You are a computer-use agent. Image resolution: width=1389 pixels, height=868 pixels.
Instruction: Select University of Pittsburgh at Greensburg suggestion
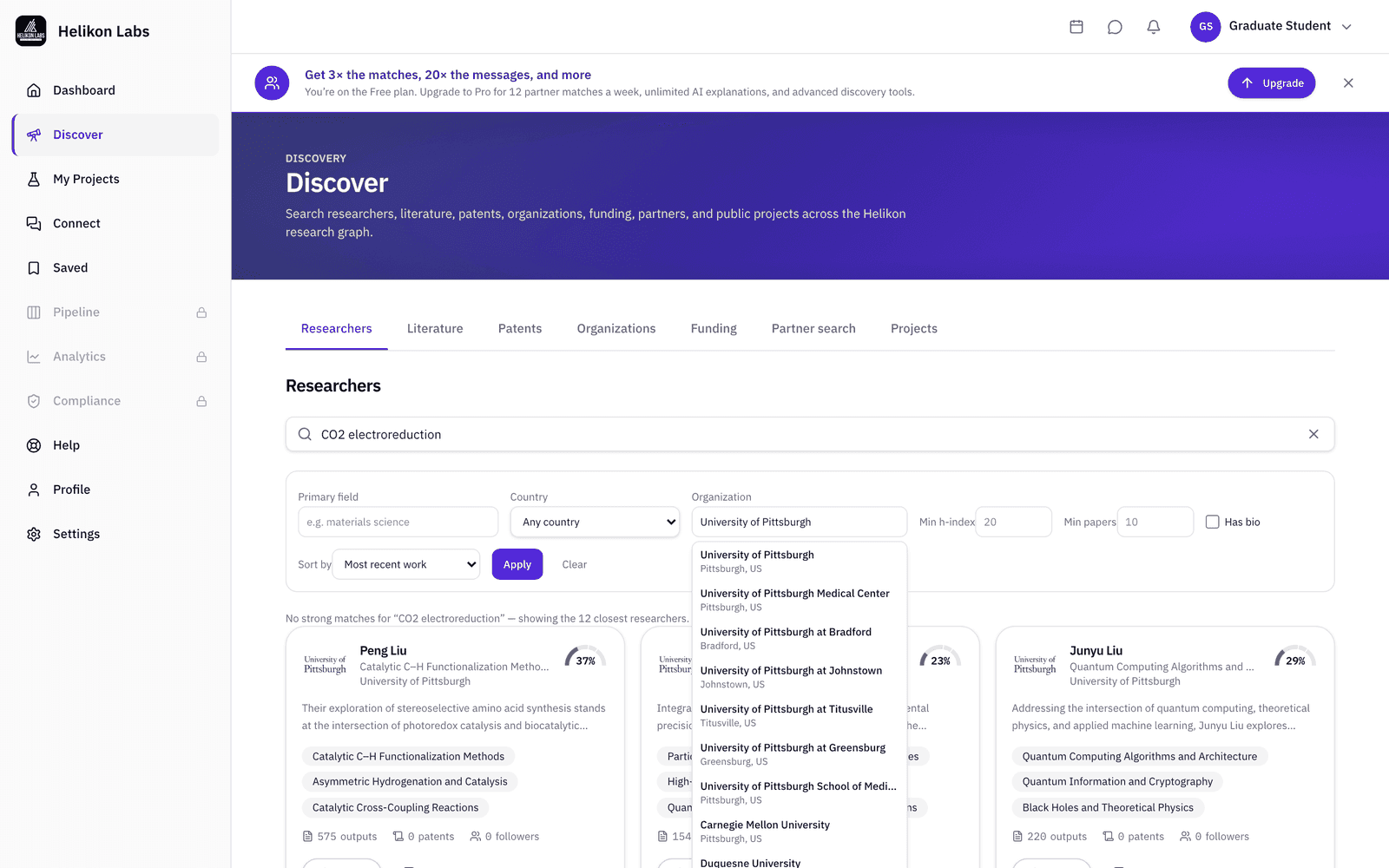click(x=800, y=754)
